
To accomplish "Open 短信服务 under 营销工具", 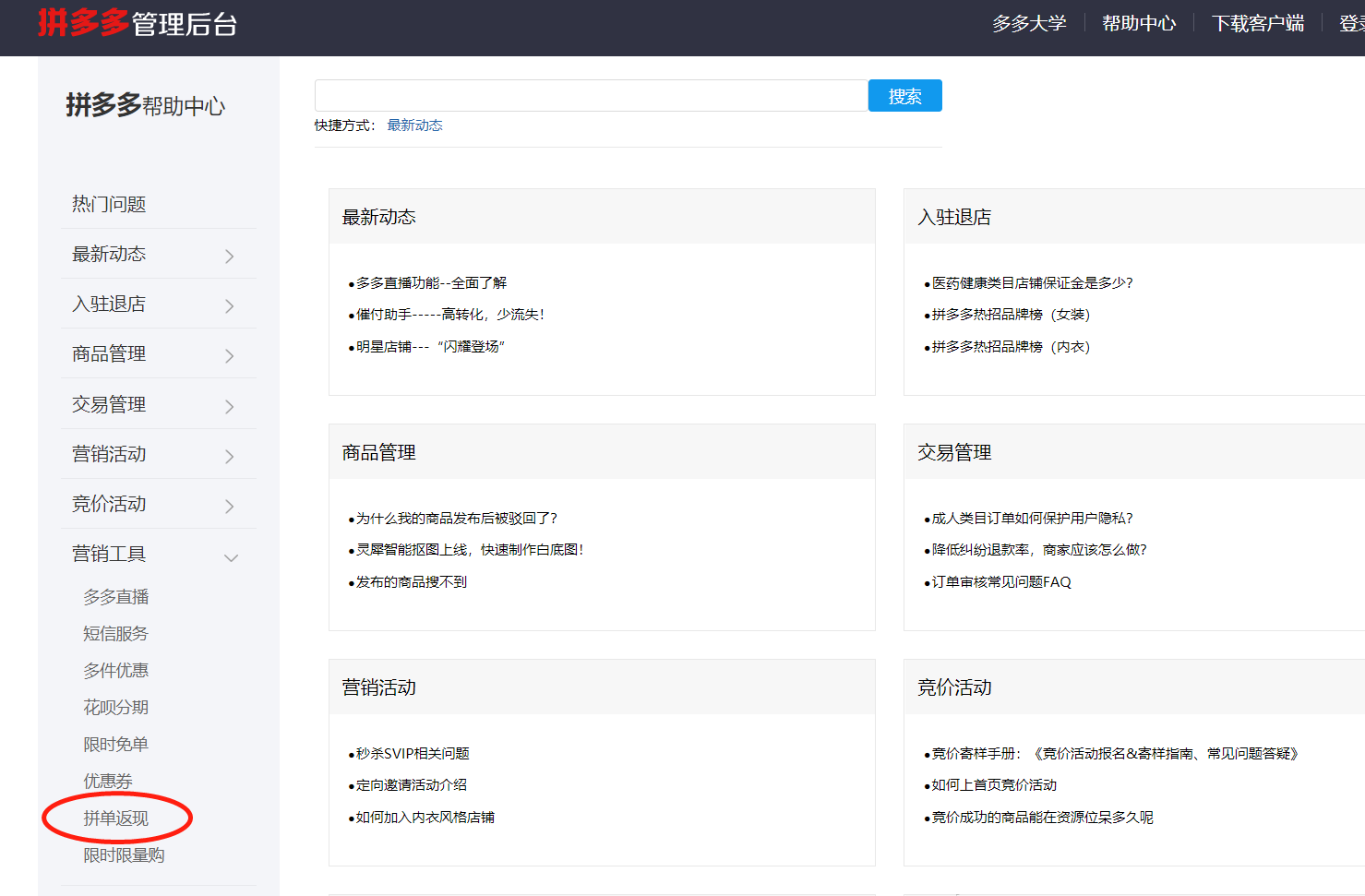I will (x=115, y=634).
